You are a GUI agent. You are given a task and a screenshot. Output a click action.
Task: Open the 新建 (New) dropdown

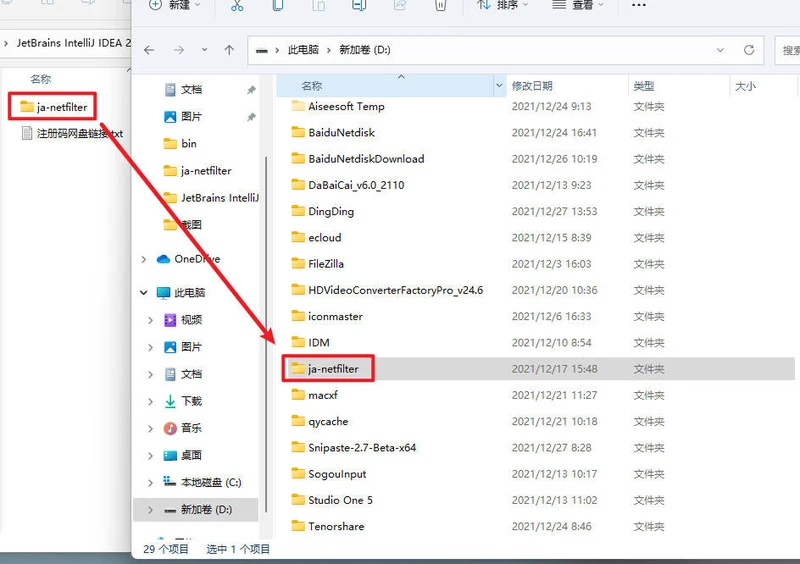(x=174, y=6)
